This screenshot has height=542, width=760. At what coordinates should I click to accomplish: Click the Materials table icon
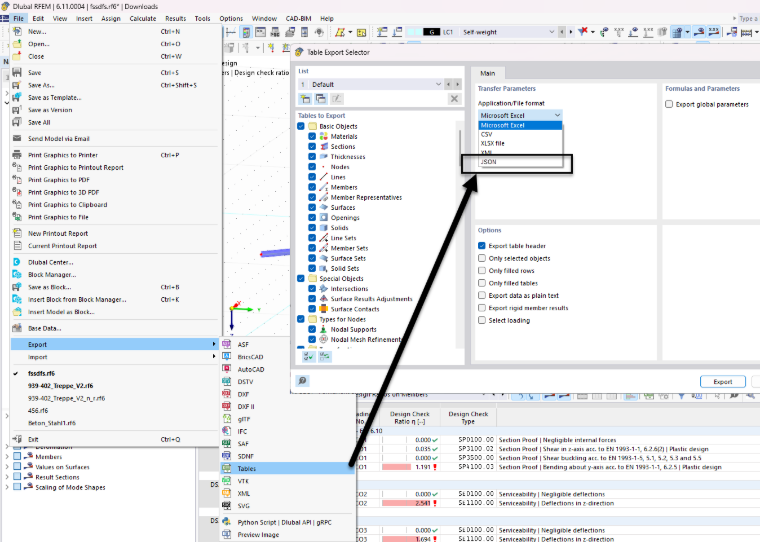324,136
